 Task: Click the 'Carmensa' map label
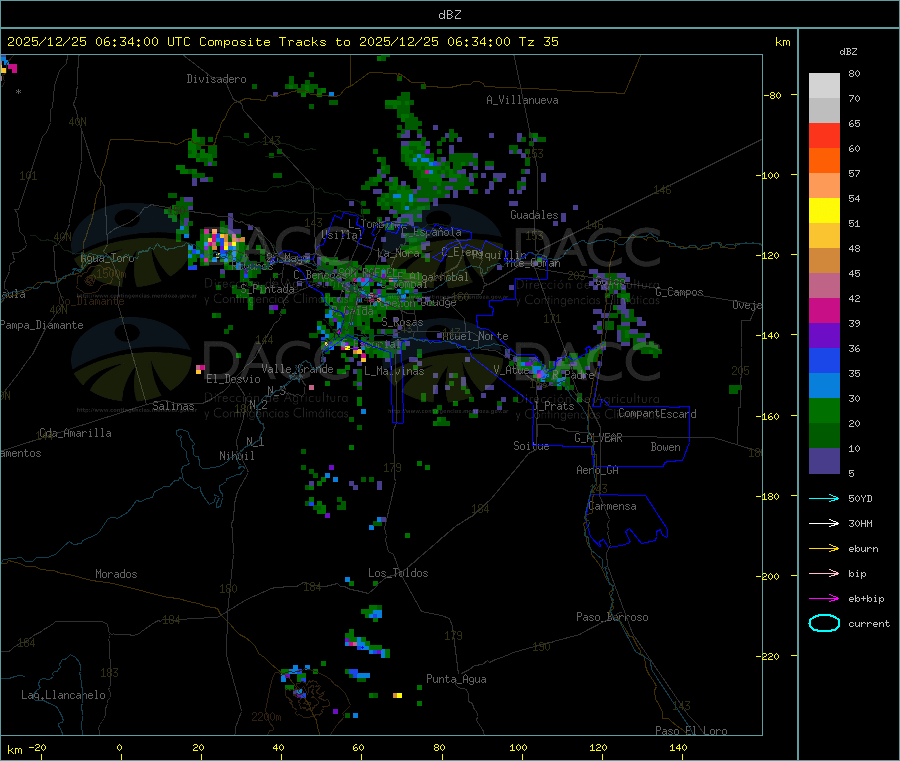[x=612, y=506]
